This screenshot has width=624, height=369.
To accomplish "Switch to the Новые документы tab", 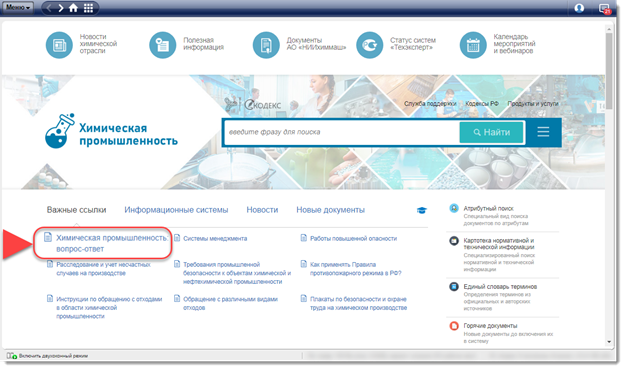I will tap(330, 210).
